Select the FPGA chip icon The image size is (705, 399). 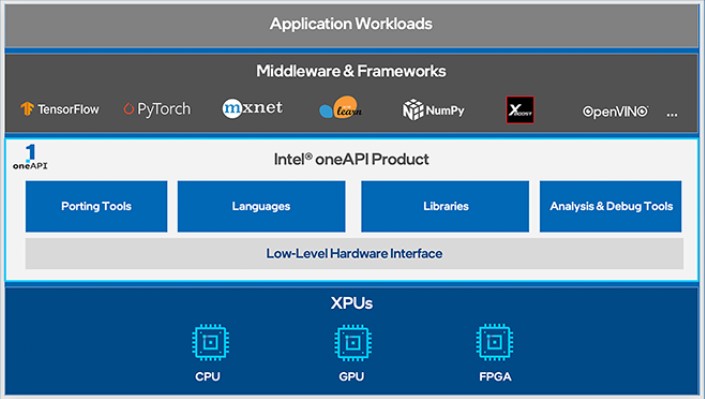coord(495,342)
